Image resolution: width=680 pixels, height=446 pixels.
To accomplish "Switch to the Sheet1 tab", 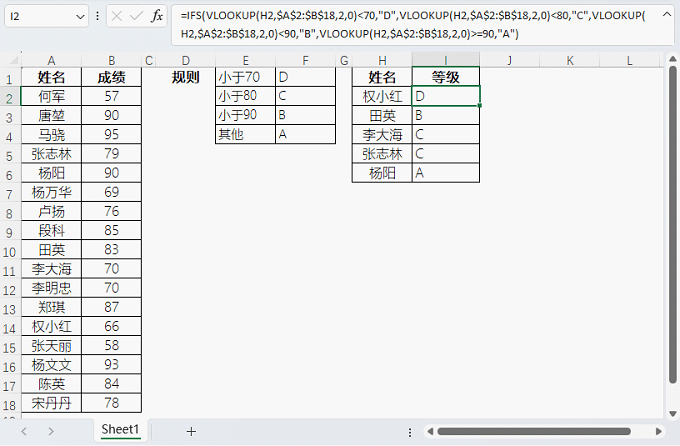I will [121, 430].
